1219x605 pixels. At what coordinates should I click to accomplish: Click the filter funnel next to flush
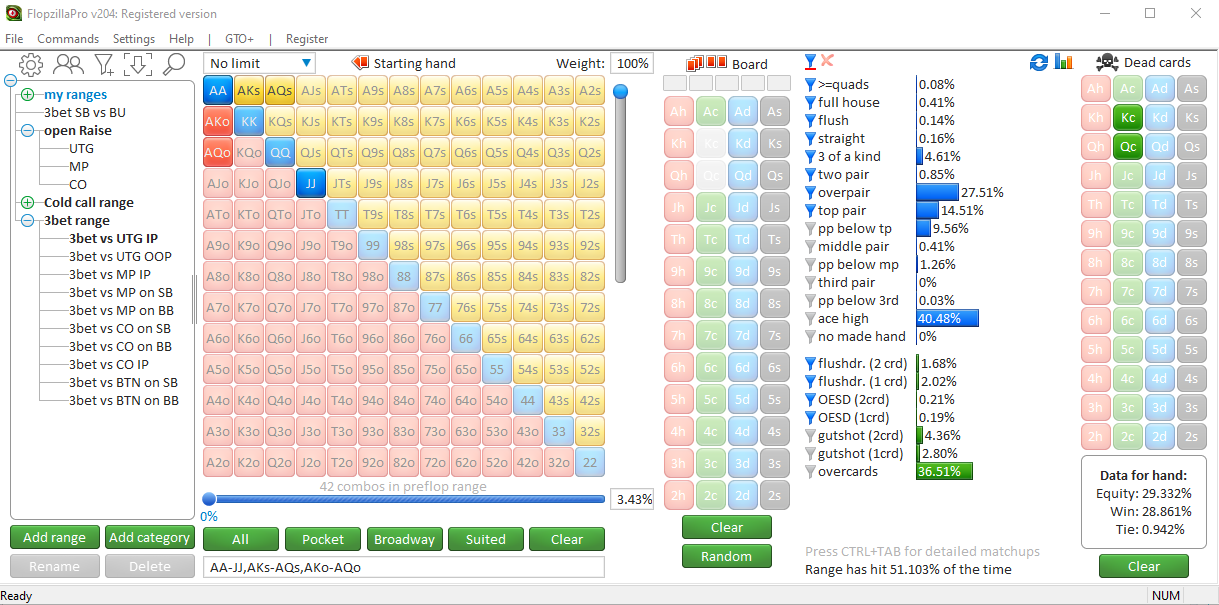811,121
